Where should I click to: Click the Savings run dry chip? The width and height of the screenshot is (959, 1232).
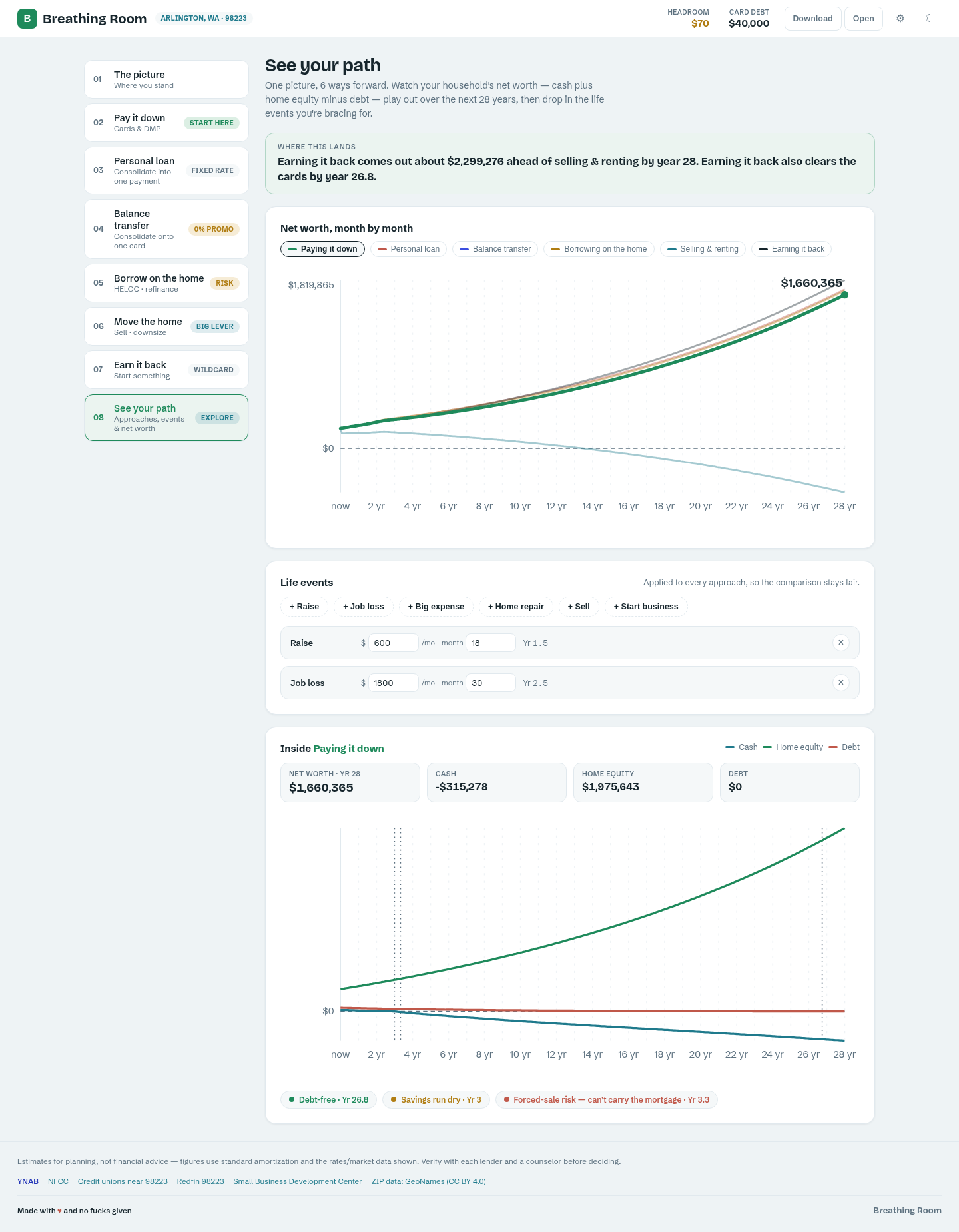(436, 1100)
